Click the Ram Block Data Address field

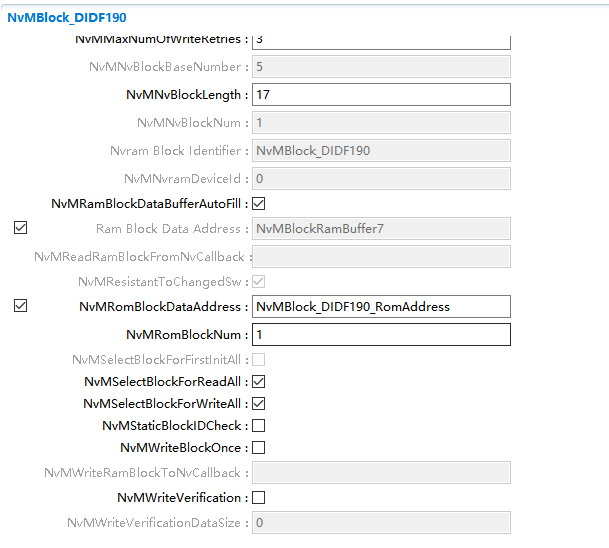click(380, 229)
